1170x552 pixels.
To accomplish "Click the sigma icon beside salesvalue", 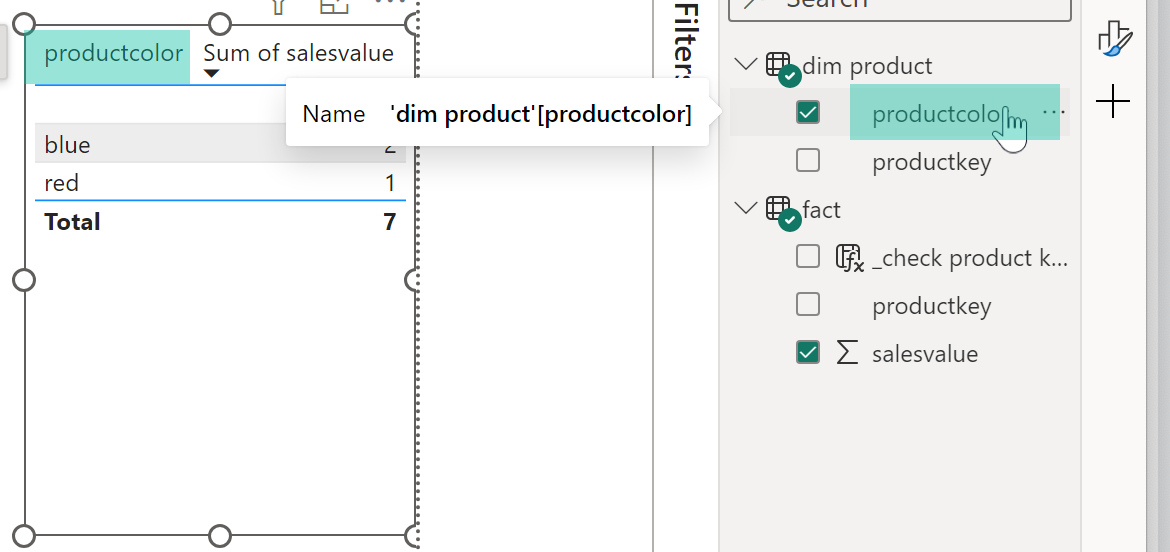I will click(x=847, y=352).
